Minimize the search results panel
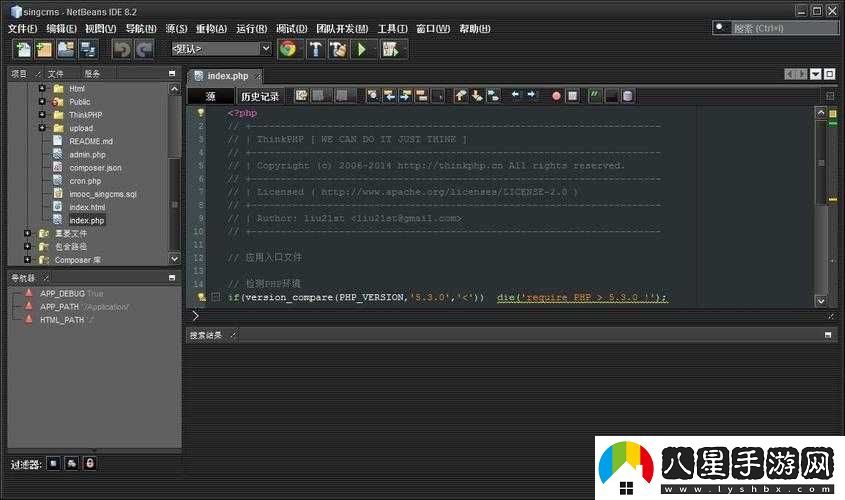Screen dimensions: 845x500 828,335
